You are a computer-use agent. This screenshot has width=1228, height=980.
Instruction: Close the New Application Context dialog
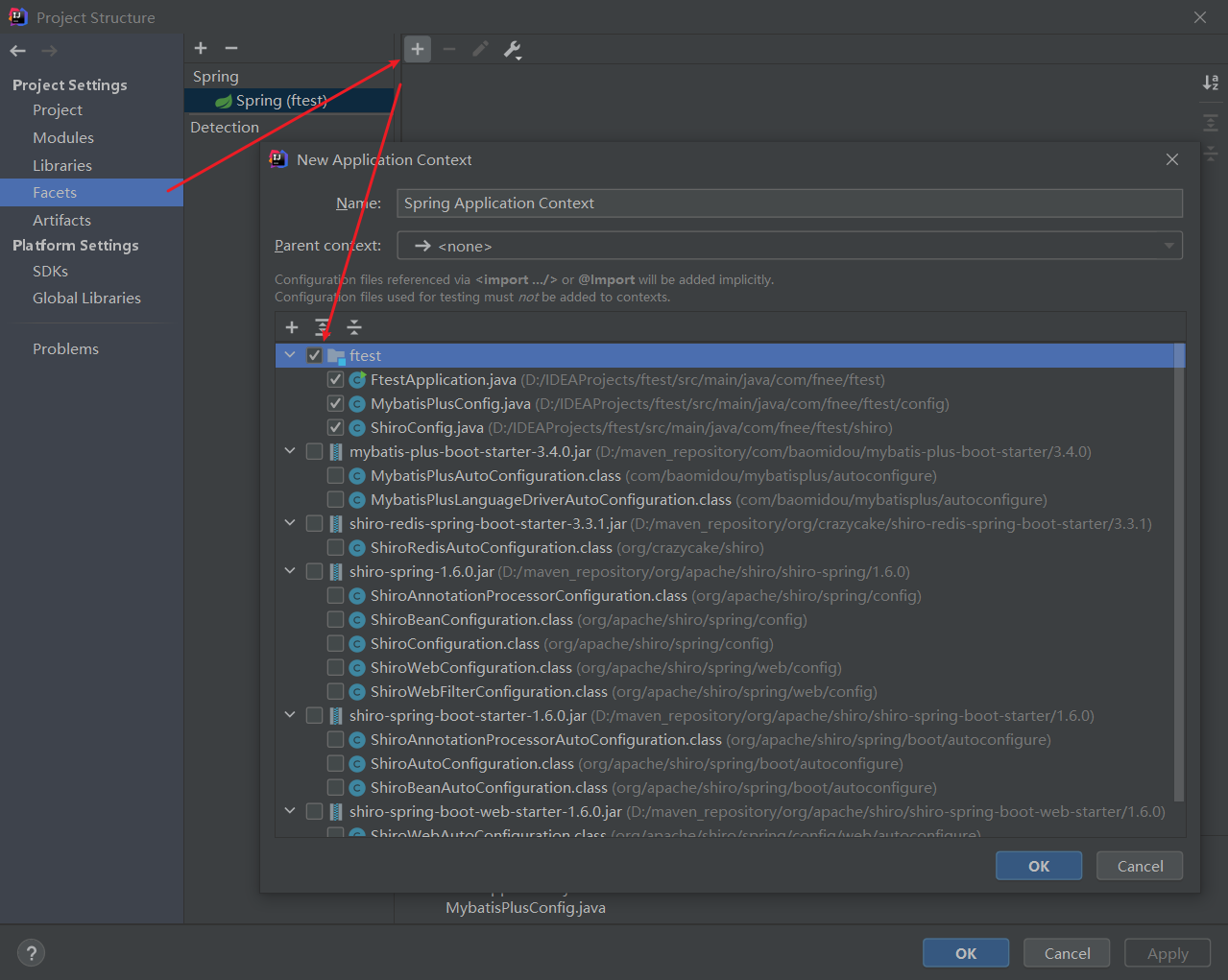tap(1172, 159)
